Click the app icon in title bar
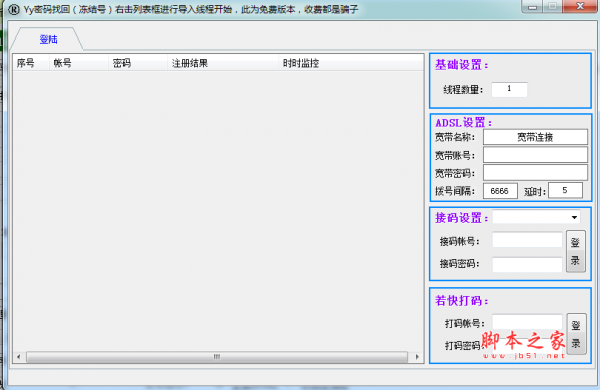The width and height of the screenshot is (600, 390). 14,9
